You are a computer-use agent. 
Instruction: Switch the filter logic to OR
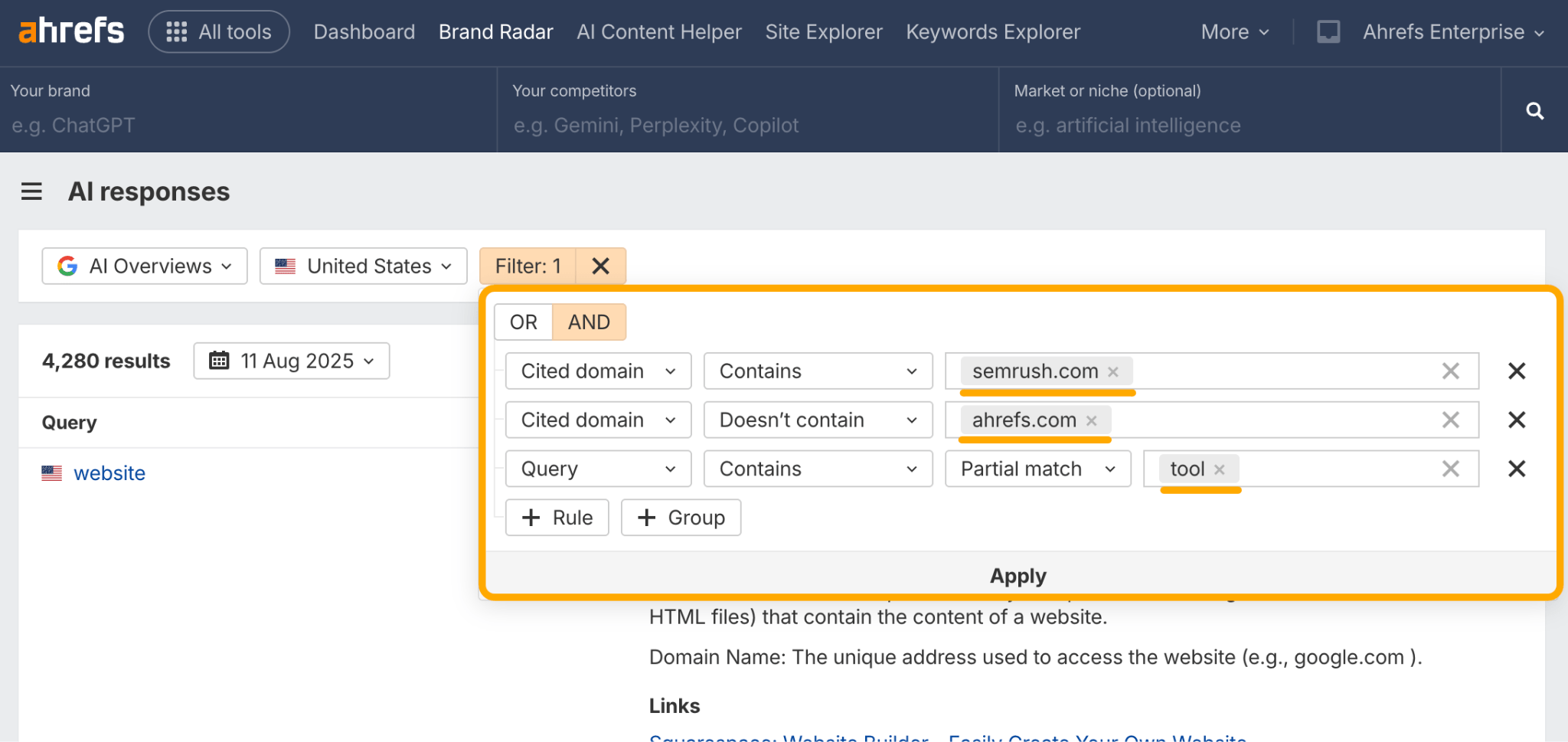coord(523,322)
